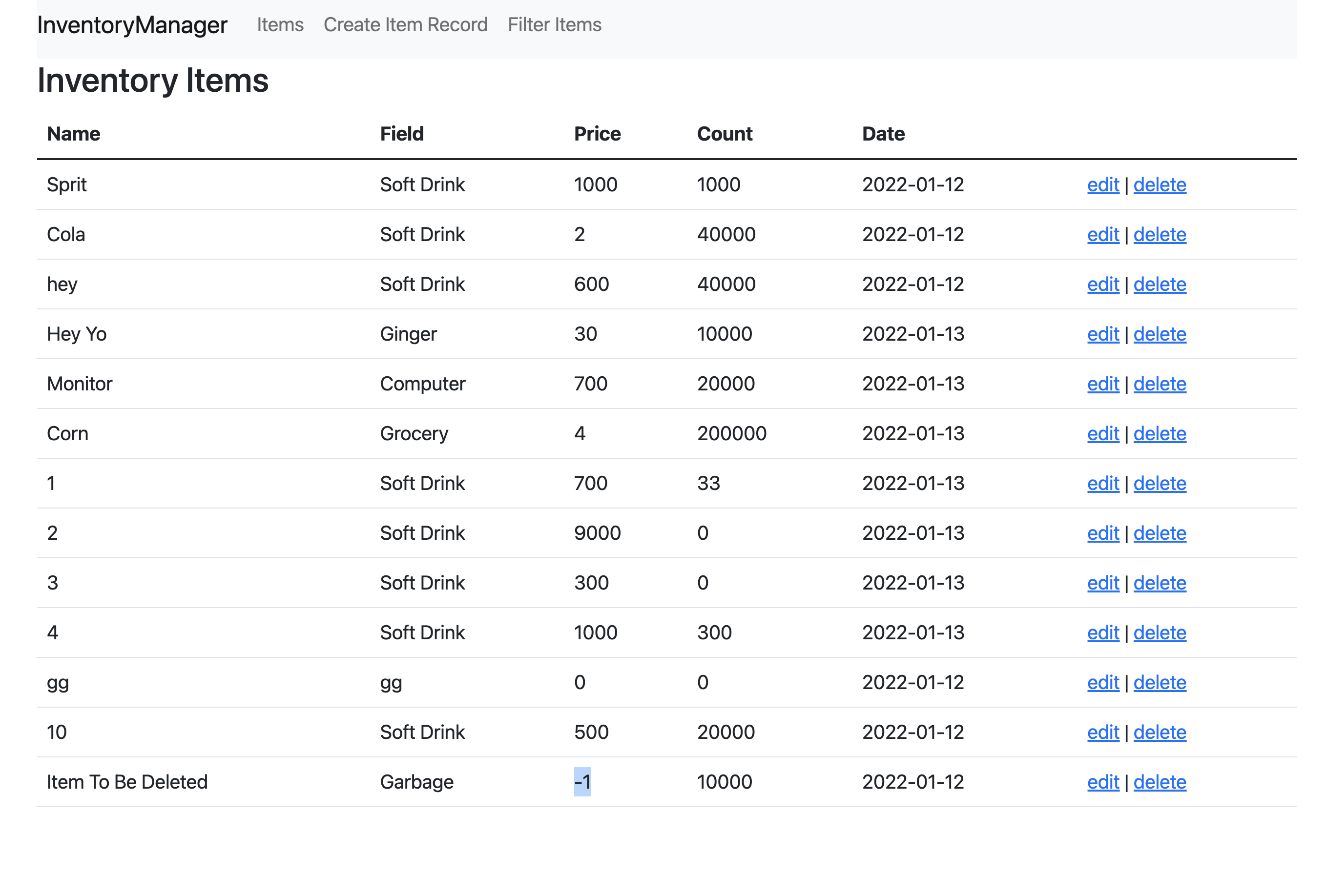Edit the Corn row
1327x896 pixels.
(1102, 434)
